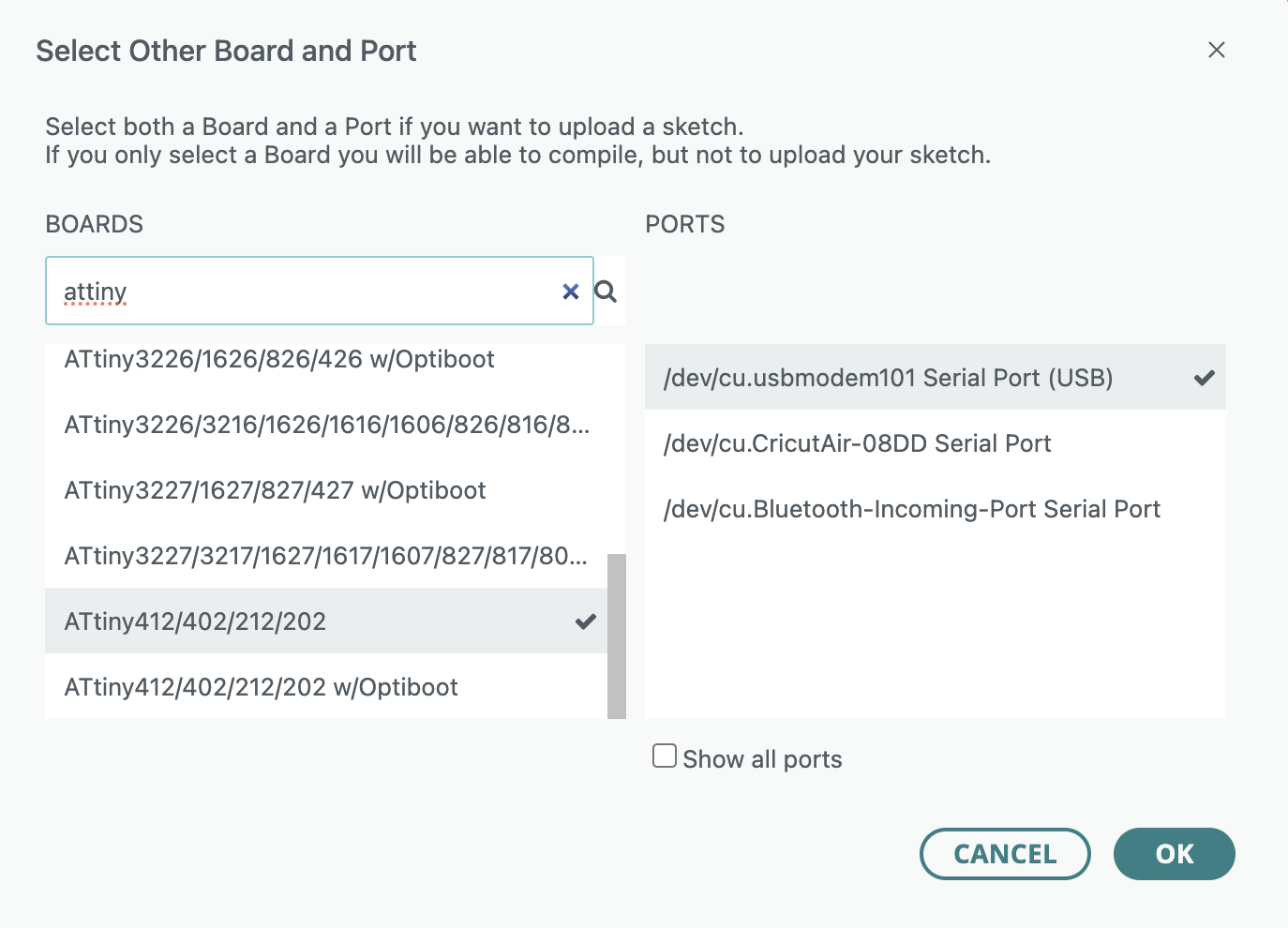Screen dimensions: 1288x928
Task: Click the CANCEL button
Action: (x=1005, y=854)
